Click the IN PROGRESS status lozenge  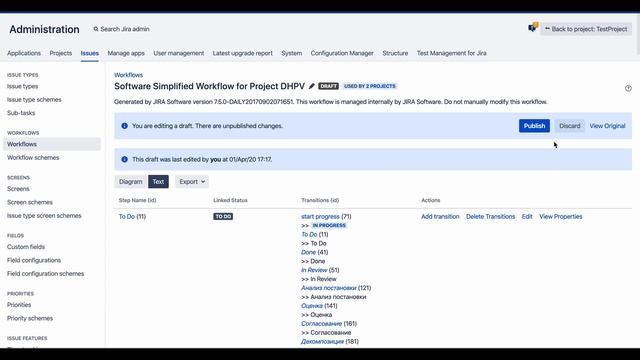(329, 225)
